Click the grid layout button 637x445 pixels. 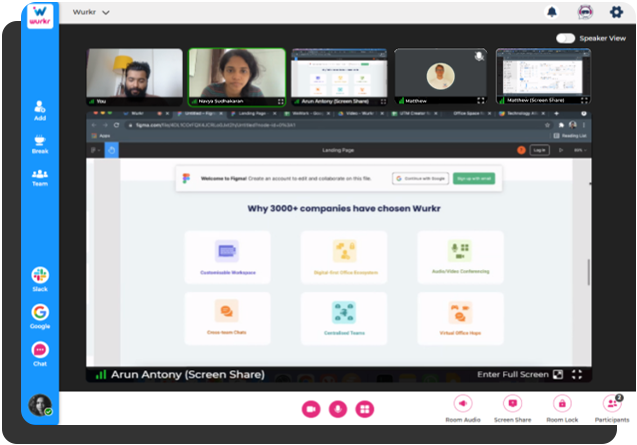click(x=365, y=409)
